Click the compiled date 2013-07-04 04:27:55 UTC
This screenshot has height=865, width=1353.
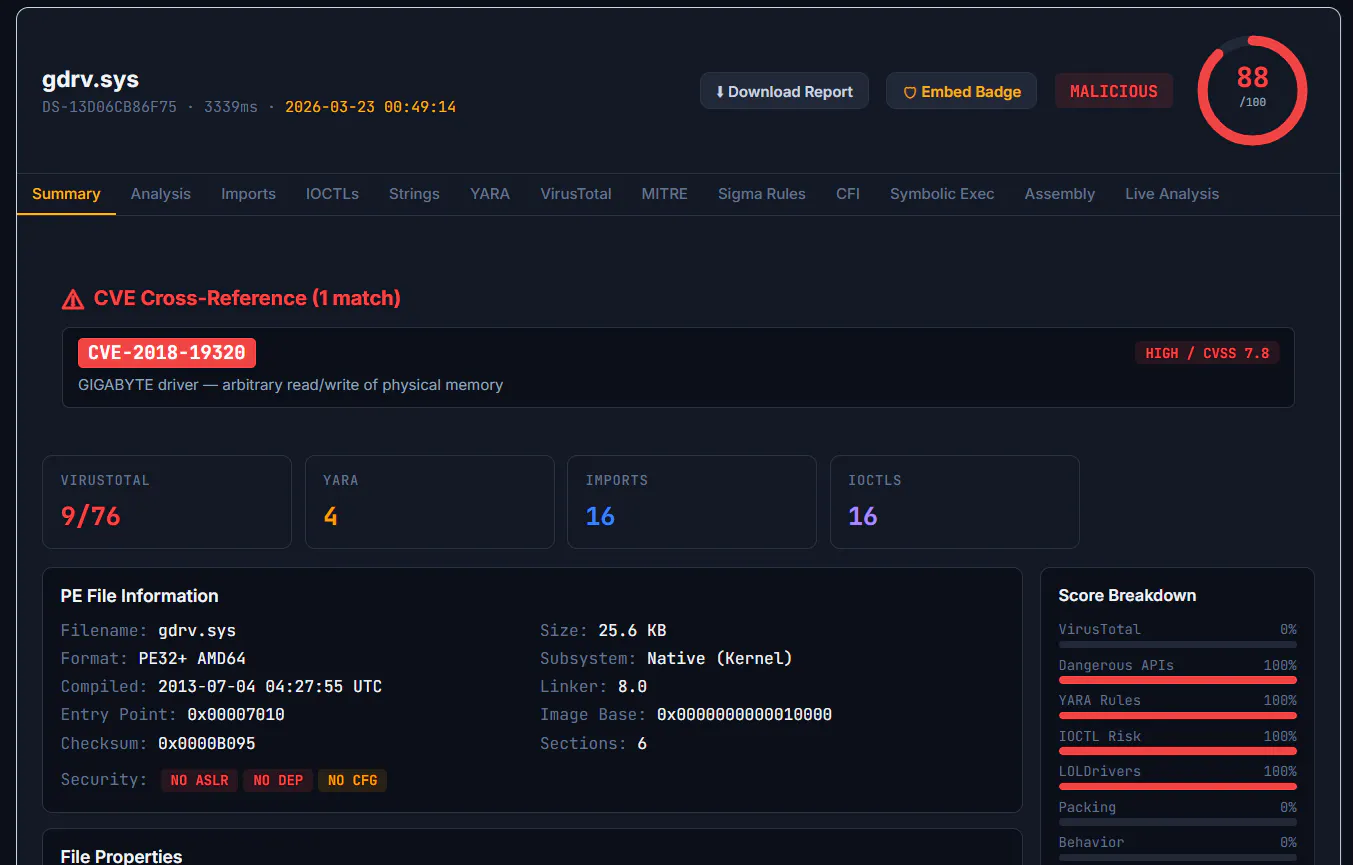pos(270,687)
